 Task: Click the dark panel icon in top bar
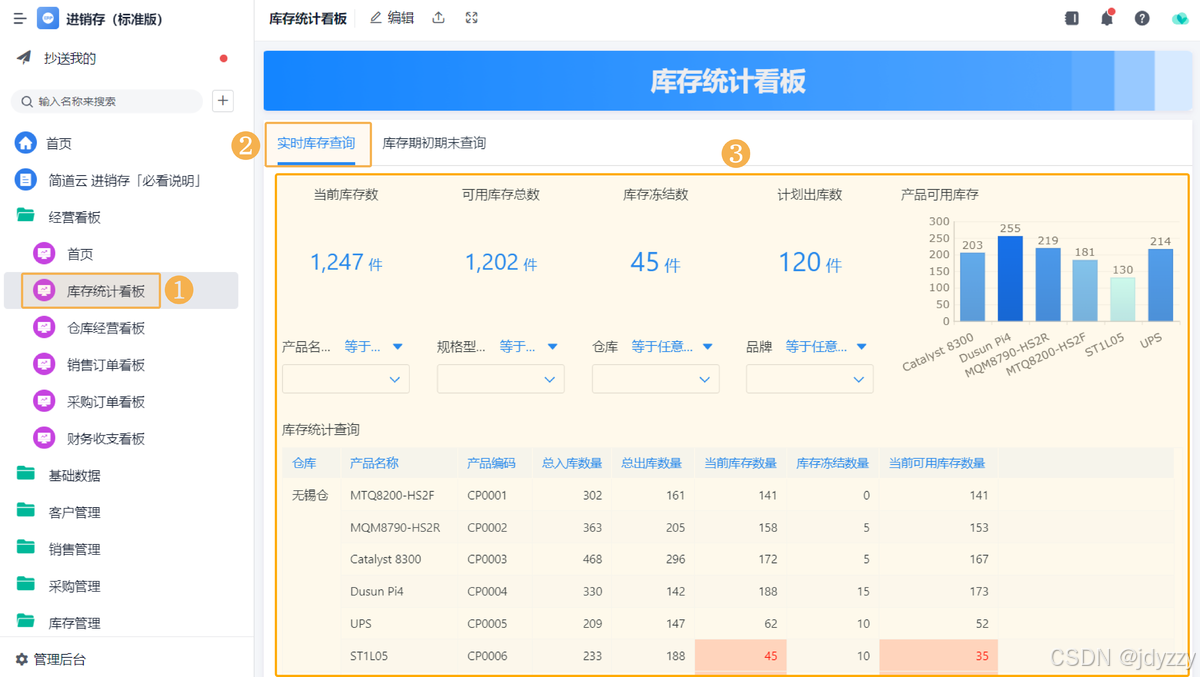pos(1072,18)
